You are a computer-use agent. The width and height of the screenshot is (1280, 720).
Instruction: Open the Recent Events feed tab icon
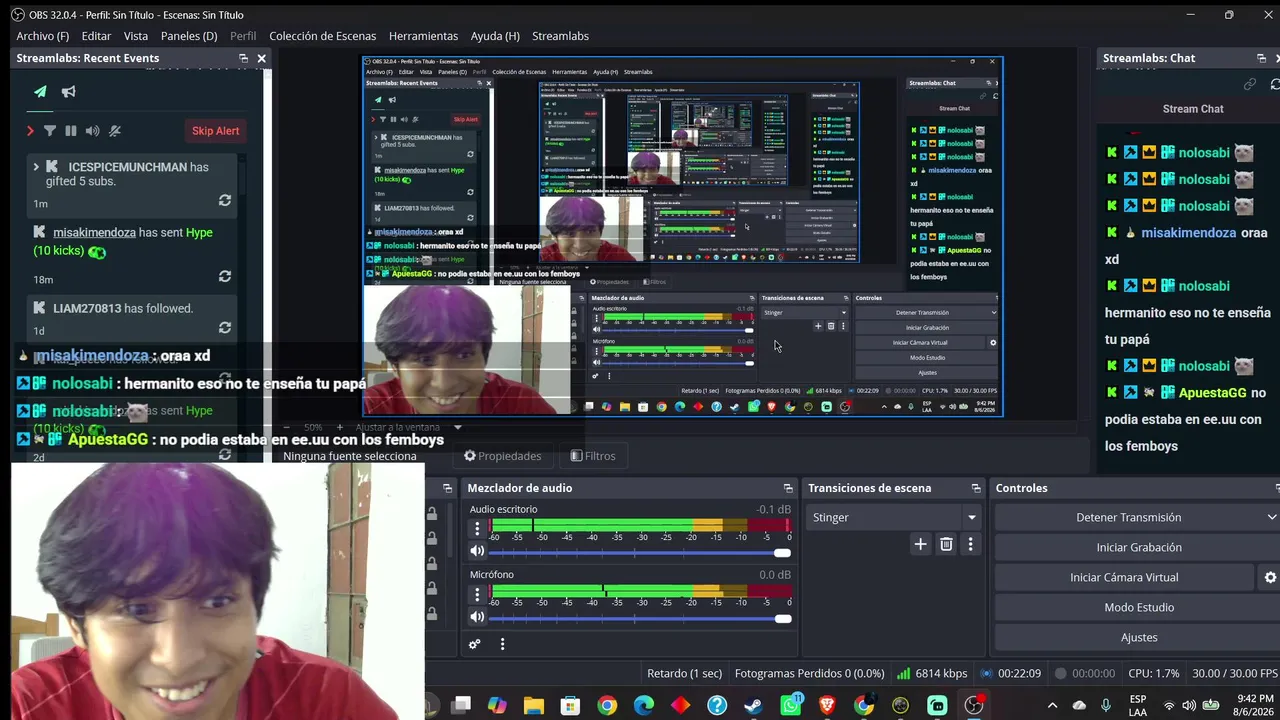[x=40, y=92]
